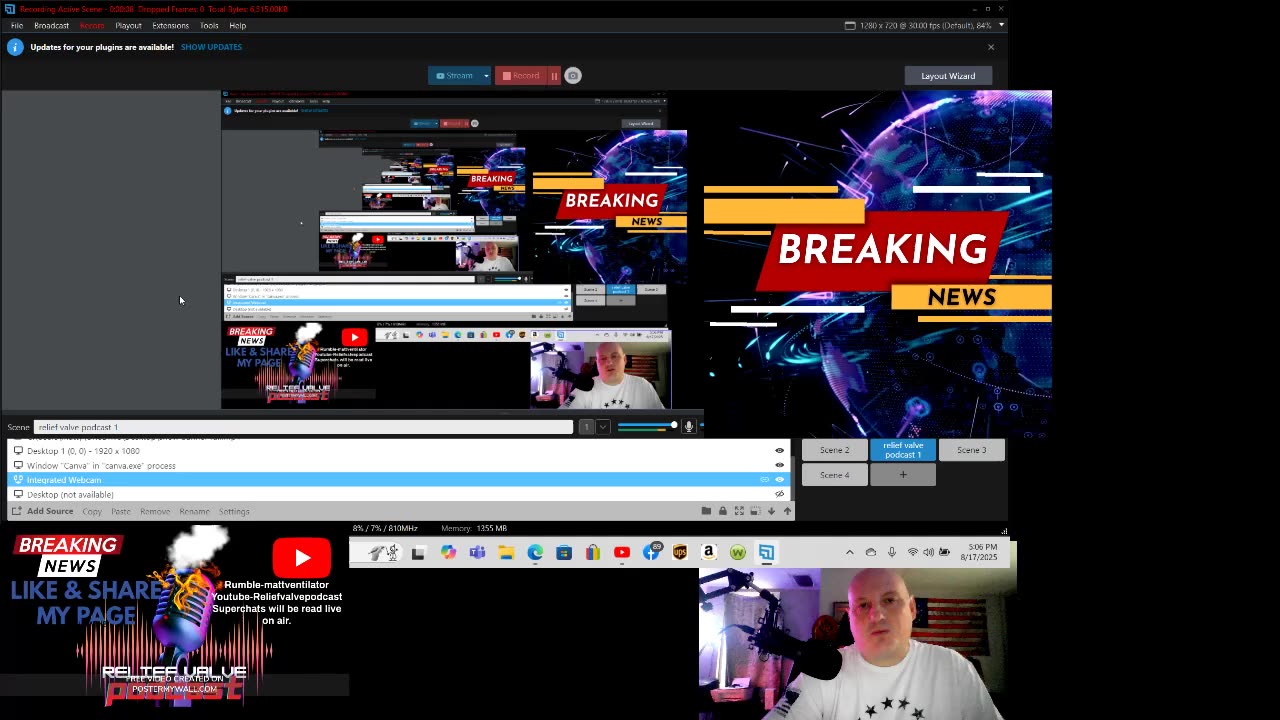Image resolution: width=1280 pixels, height=720 pixels.
Task: Click the tray microphone icon
Action: [891, 552]
